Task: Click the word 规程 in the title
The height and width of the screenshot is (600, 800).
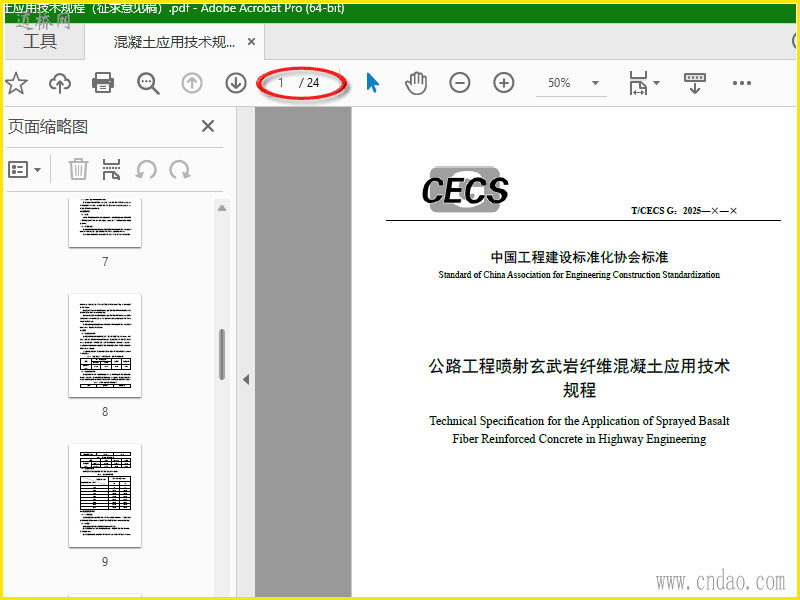Action: click(579, 390)
